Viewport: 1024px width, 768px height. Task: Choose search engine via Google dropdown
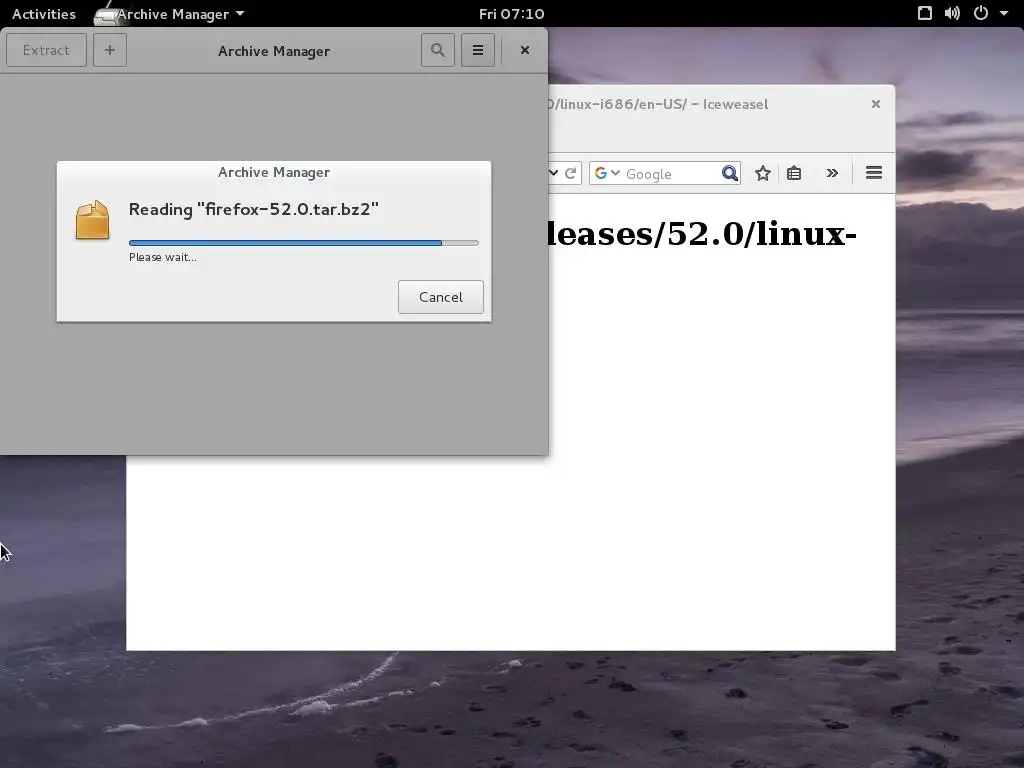(x=607, y=173)
